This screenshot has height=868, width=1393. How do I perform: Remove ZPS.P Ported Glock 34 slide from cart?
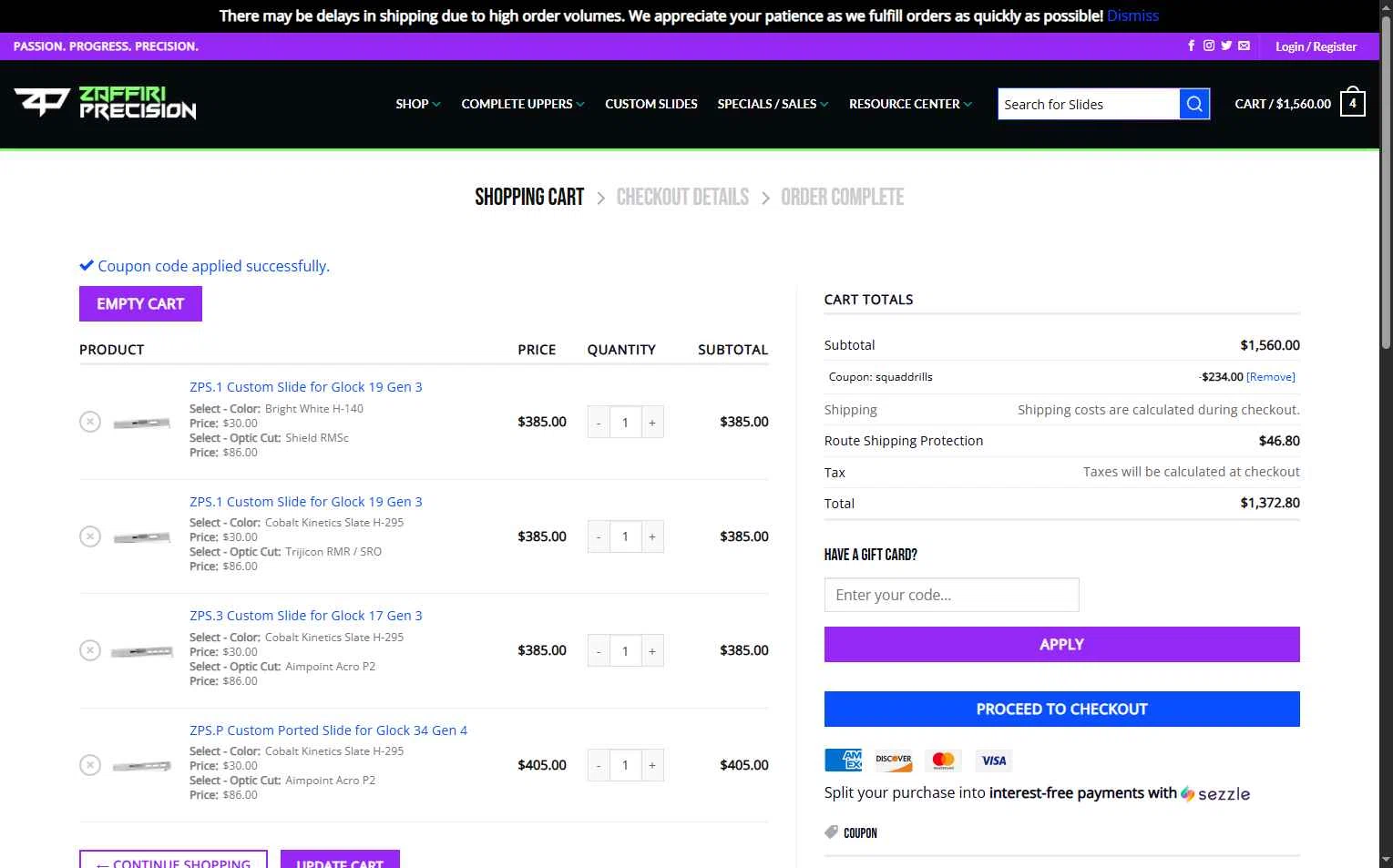(x=90, y=765)
